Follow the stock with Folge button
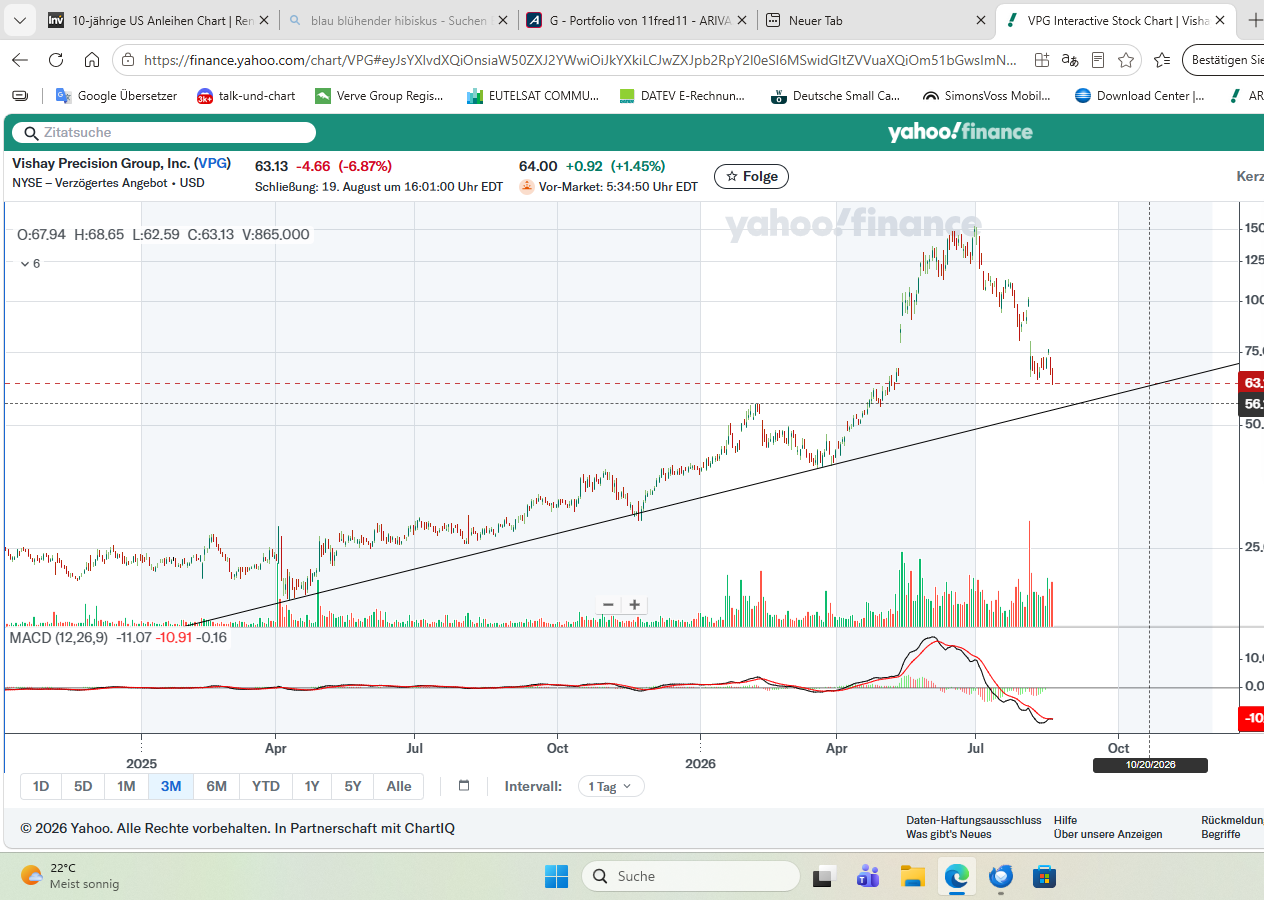The image size is (1264, 900). (751, 176)
